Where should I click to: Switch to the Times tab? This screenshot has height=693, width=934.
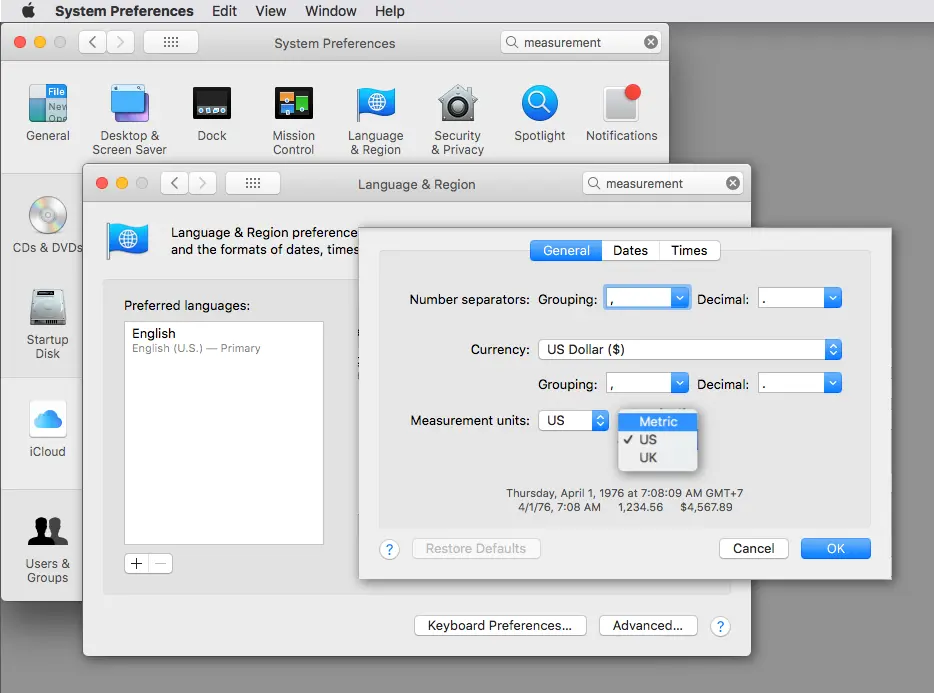point(689,251)
